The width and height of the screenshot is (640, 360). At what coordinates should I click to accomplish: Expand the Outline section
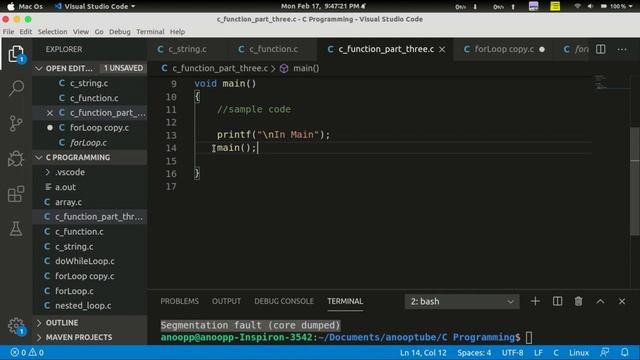point(39,322)
